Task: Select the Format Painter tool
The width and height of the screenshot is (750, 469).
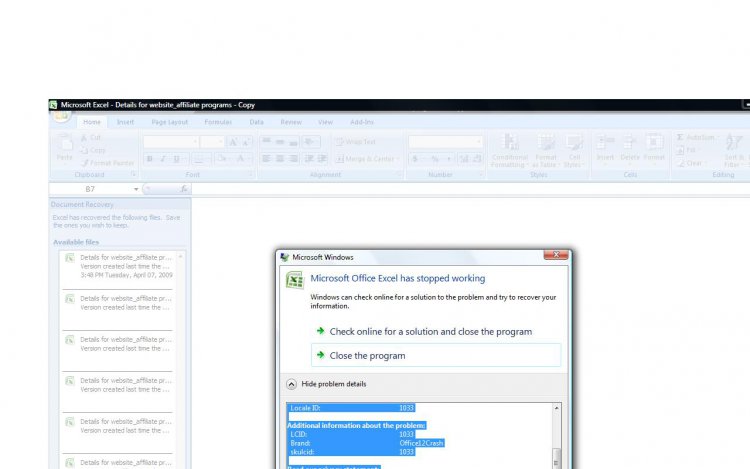Action: (108, 163)
